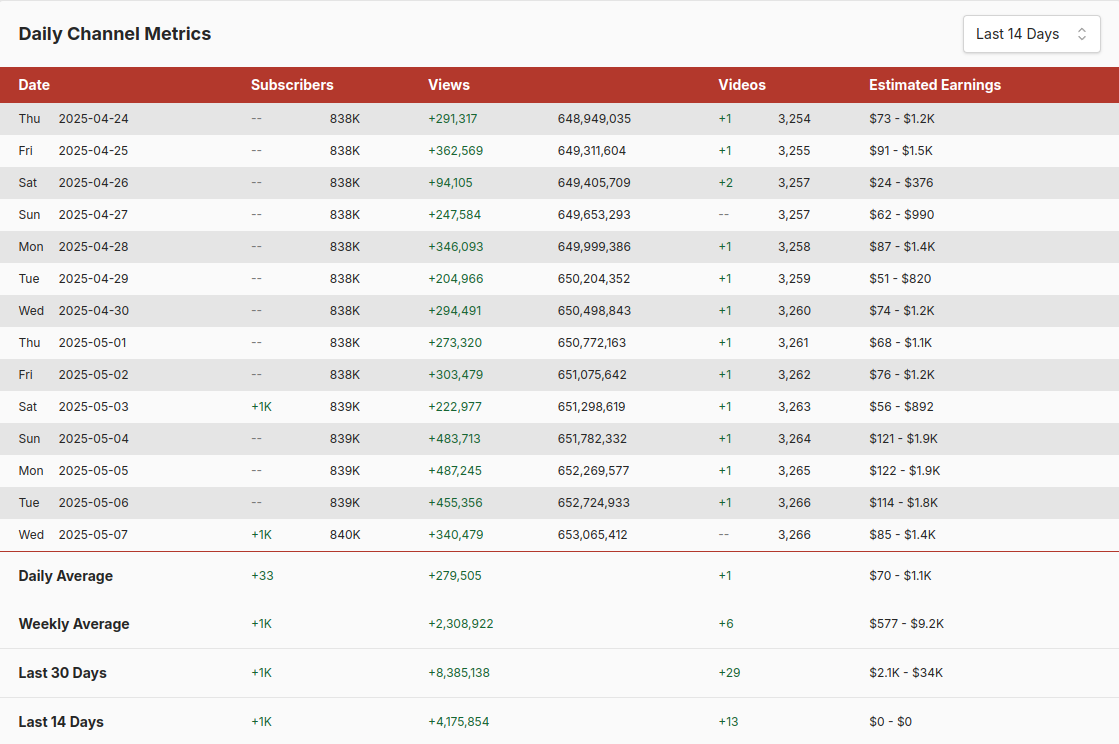Click the Daily Channel Metrics heading

pos(115,34)
